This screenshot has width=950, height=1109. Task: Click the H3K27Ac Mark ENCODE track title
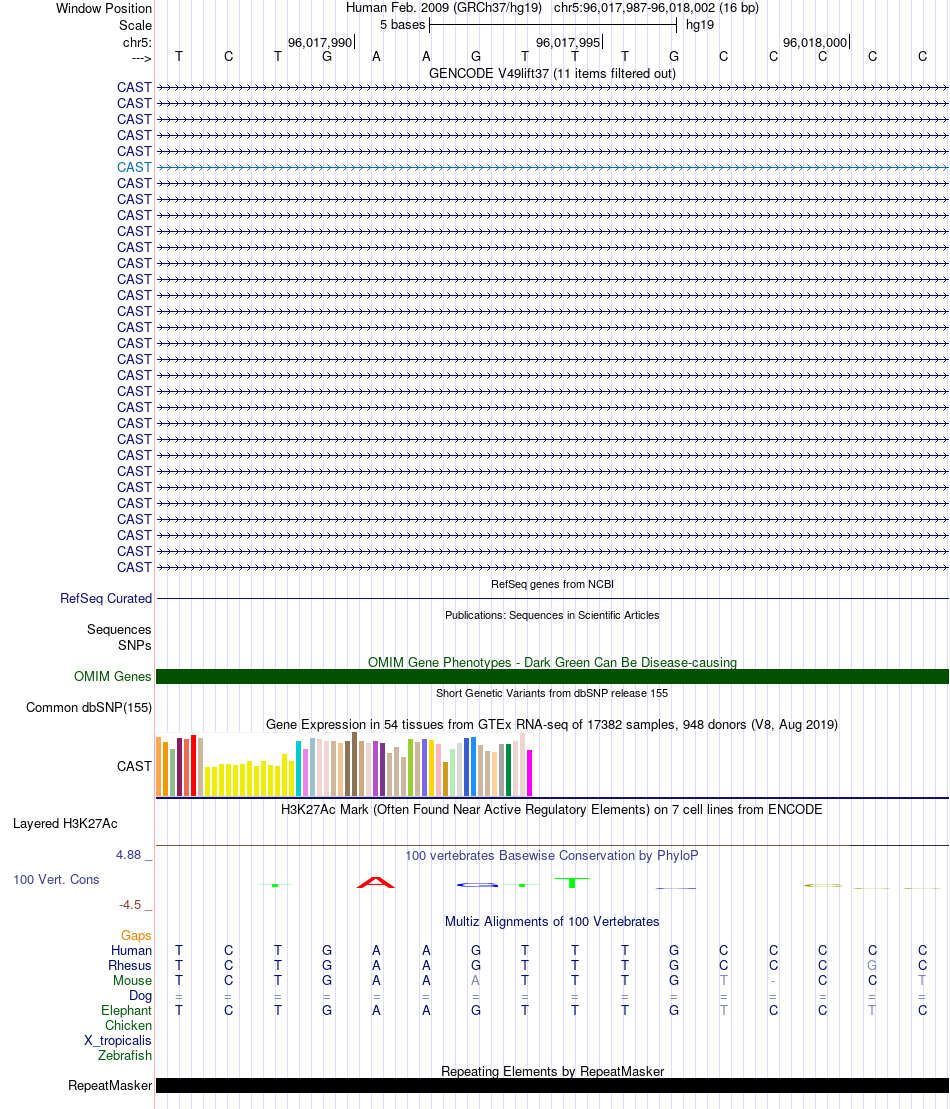[552, 809]
